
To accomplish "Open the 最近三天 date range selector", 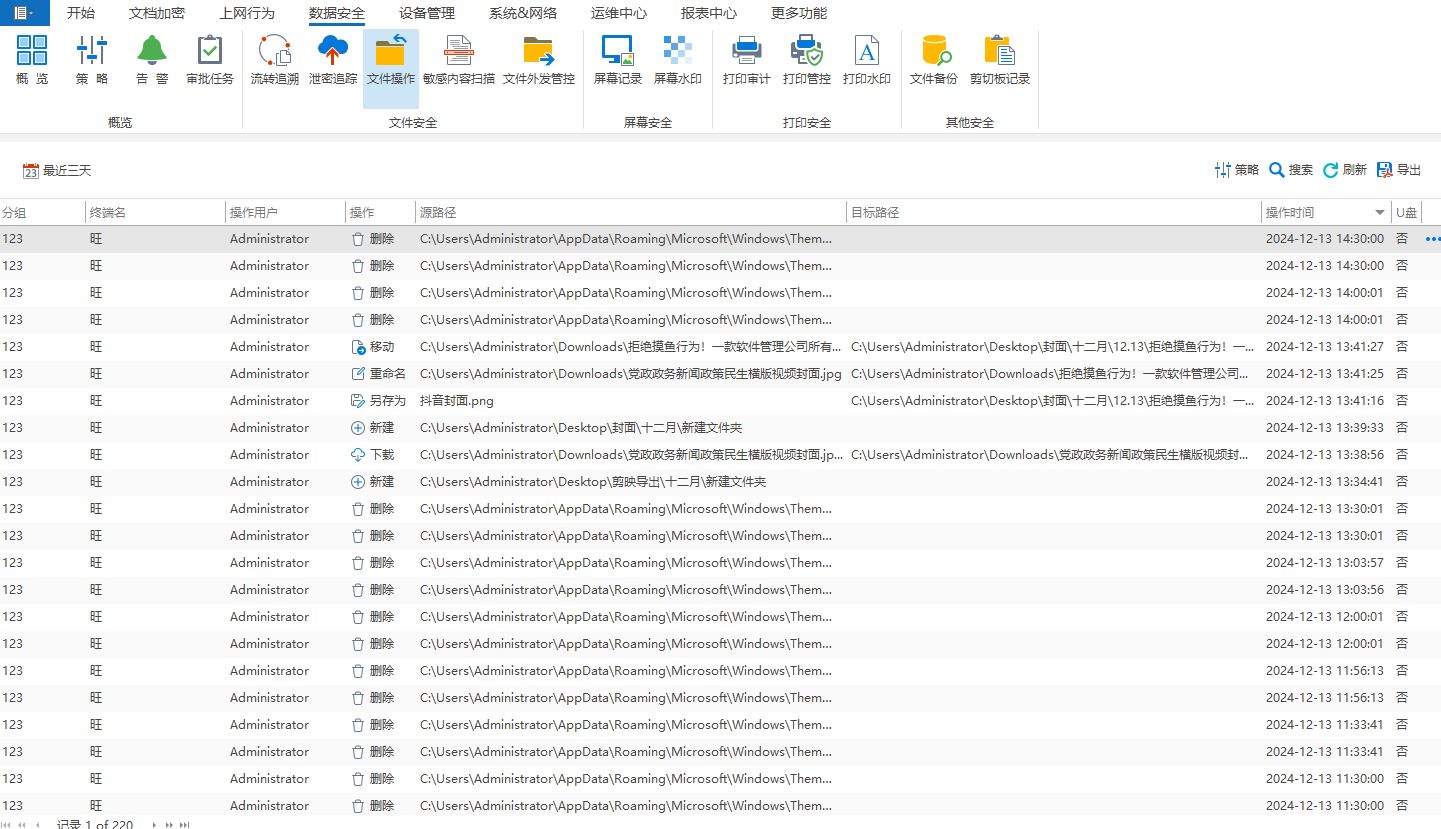I will tap(57, 171).
